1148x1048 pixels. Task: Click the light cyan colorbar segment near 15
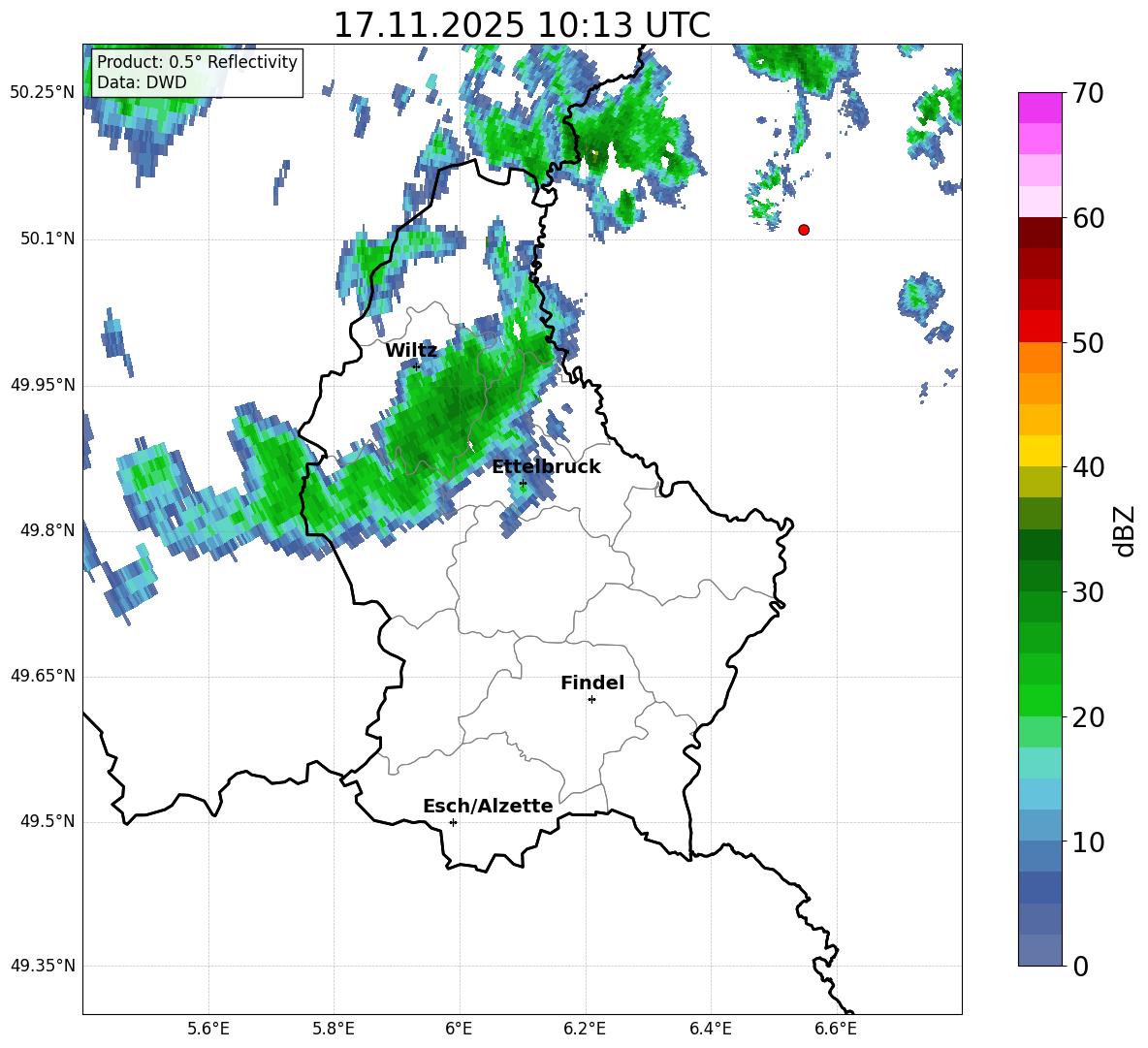(1039, 763)
